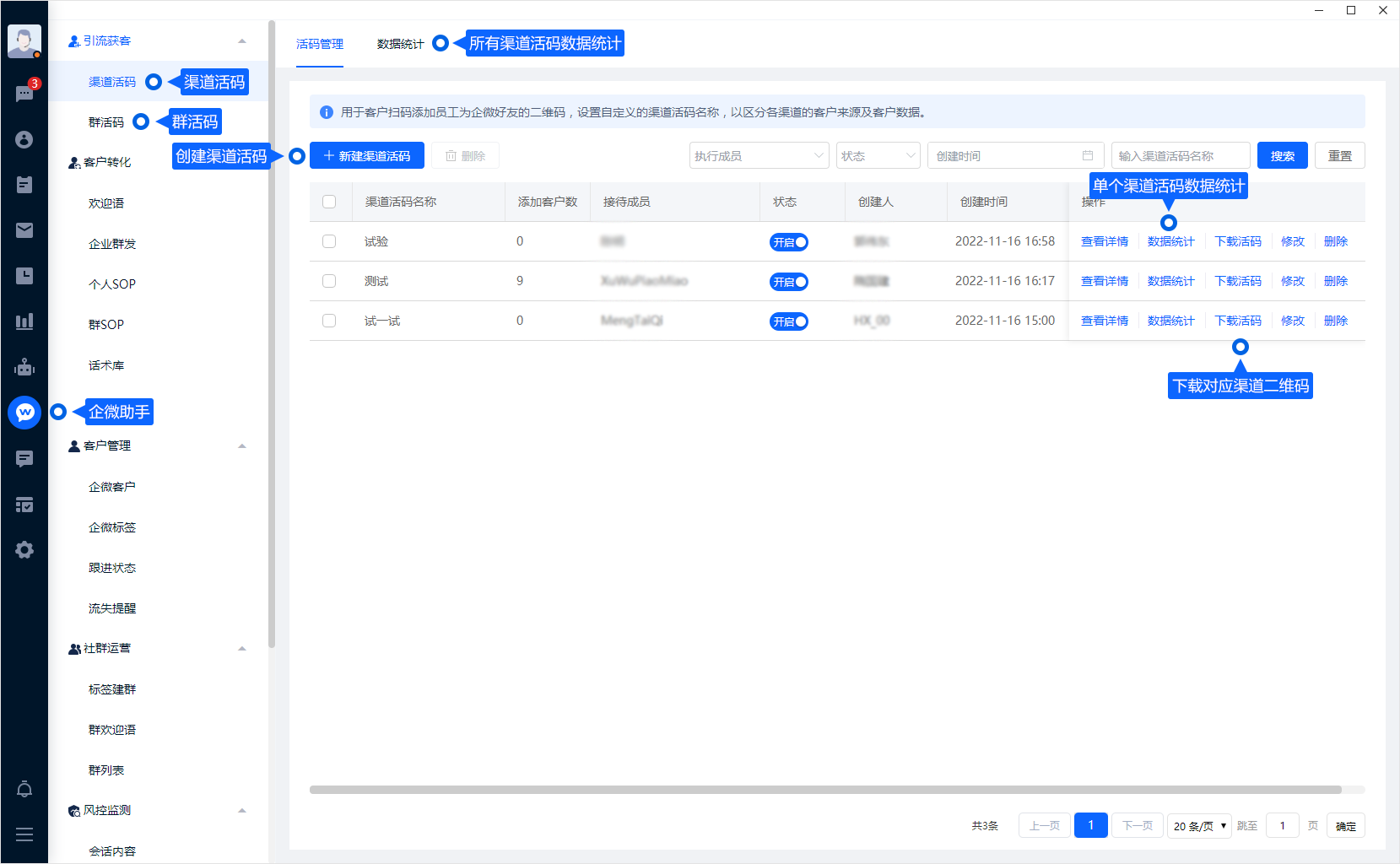The width and height of the screenshot is (1400, 864).
Task: Open the 20 条/页 page size dropdown
Action: [x=1199, y=826]
